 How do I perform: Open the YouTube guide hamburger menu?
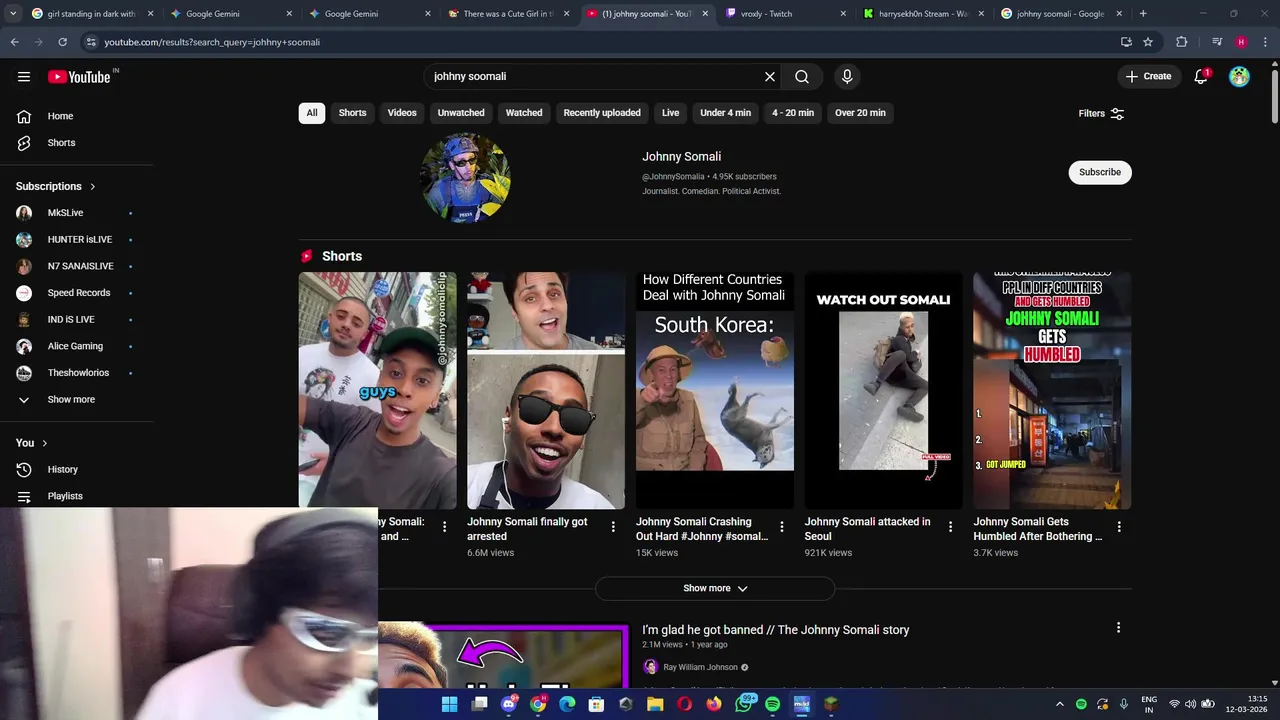(x=24, y=77)
